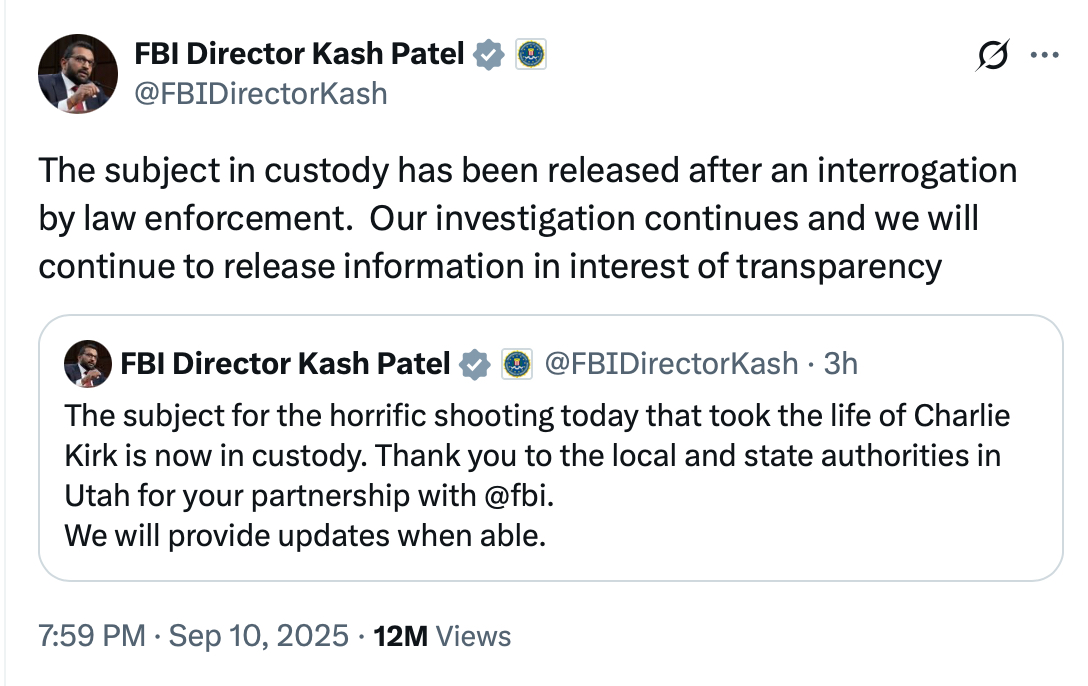1088x686 pixels.
Task: Click the FBI seal affiliation badge in the header
Action: click(x=530, y=55)
